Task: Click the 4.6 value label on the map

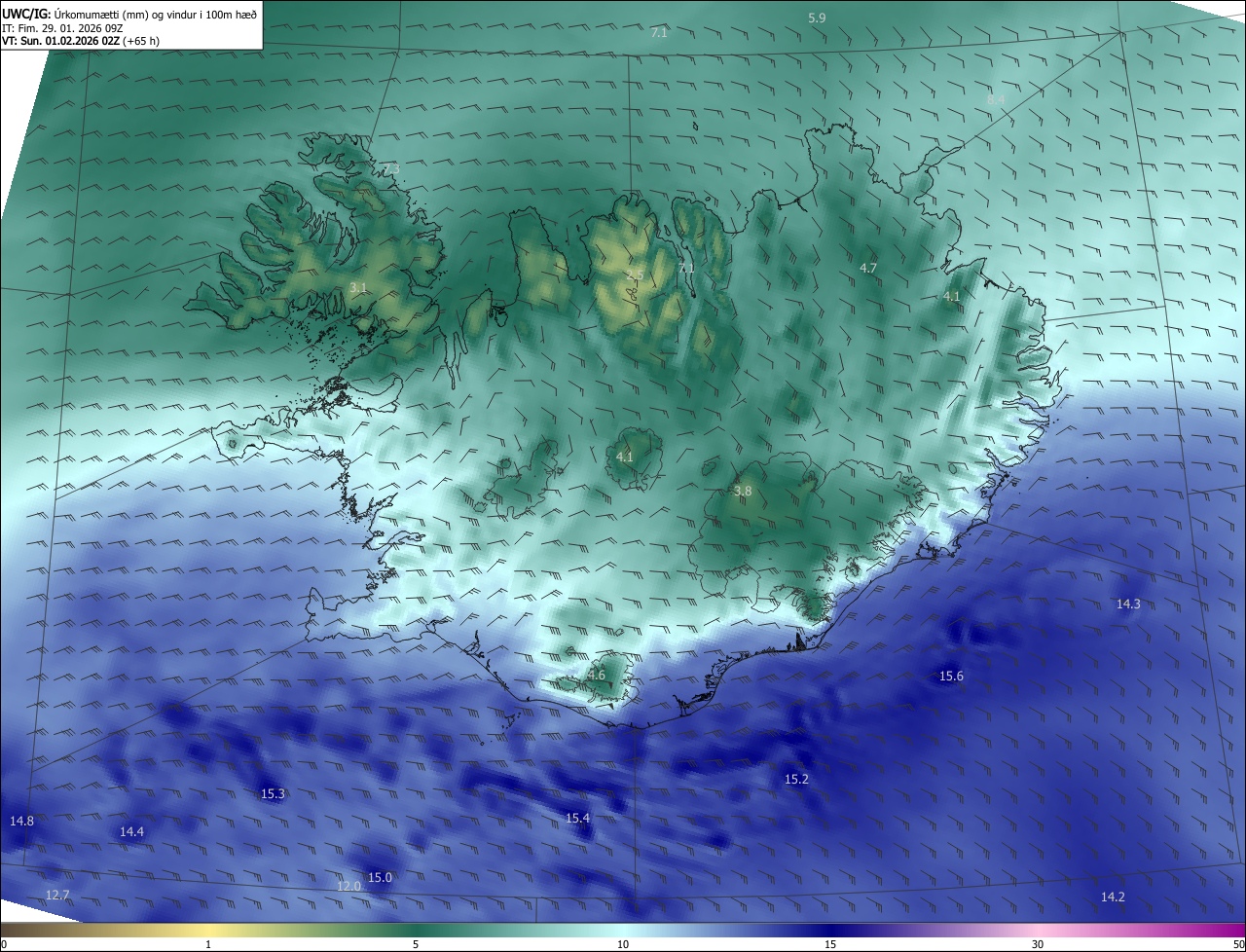Action: [597, 675]
